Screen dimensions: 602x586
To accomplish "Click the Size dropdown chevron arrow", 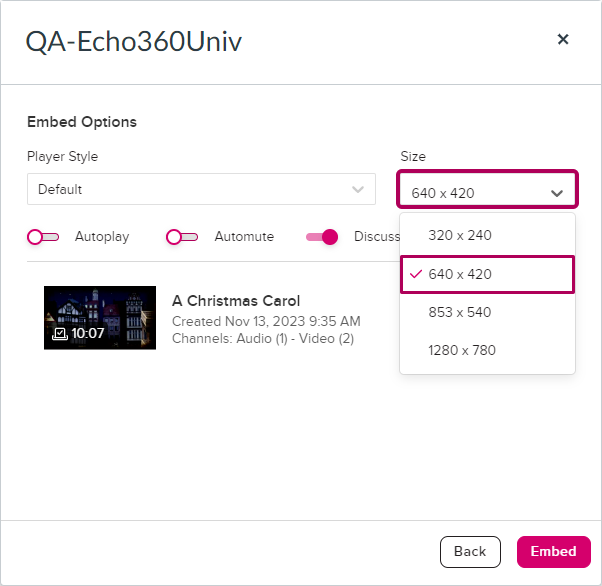I will coord(557,193).
